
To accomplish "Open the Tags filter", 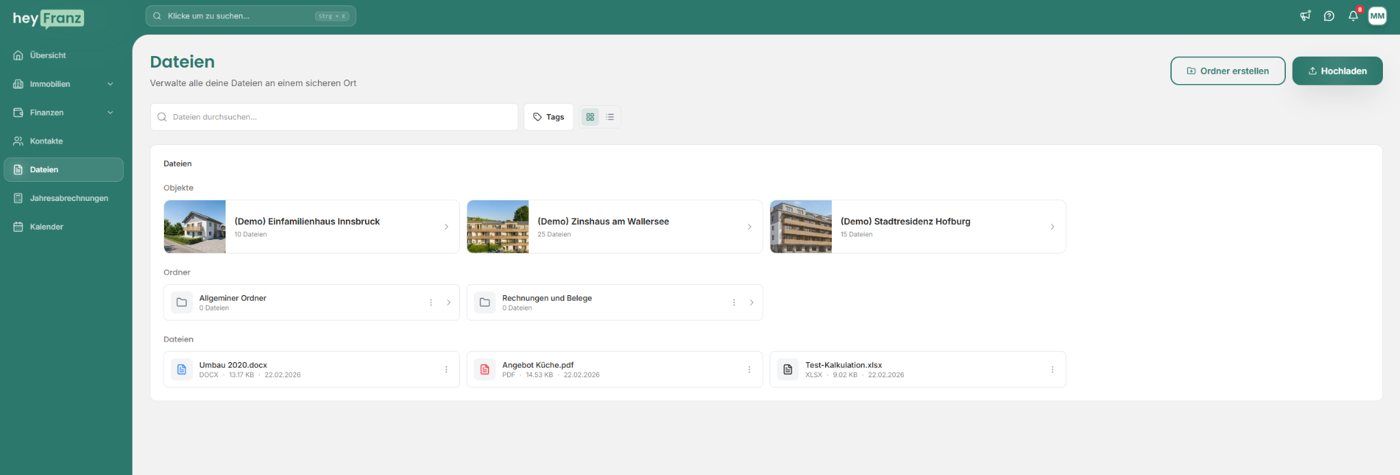I will pyautogui.click(x=548, y=117).
